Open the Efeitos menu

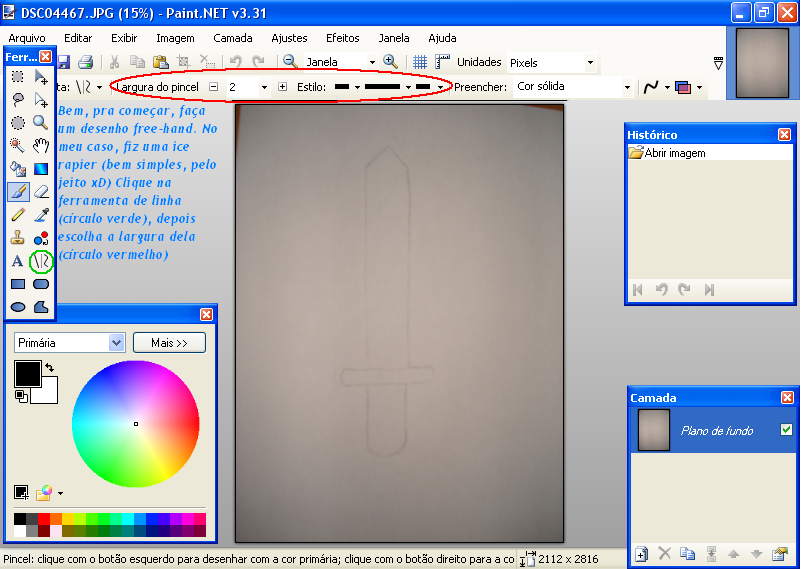(x=342, y=38)
